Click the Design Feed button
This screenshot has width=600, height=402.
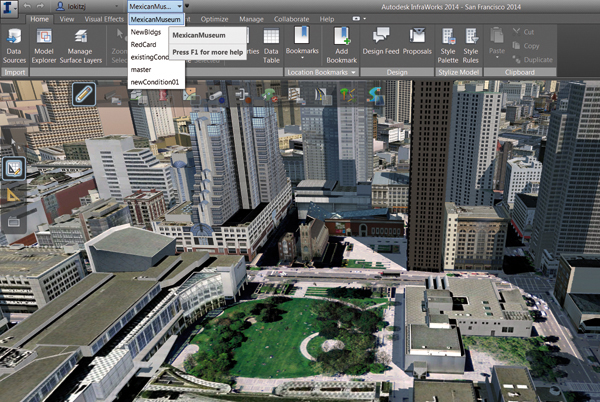[x=380, y=49]
